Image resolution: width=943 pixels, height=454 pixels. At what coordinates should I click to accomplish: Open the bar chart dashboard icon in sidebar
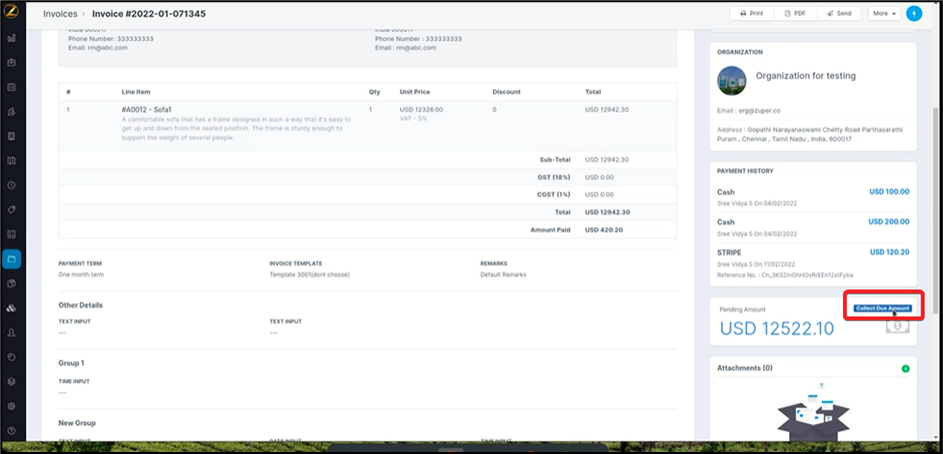(11, 38)
